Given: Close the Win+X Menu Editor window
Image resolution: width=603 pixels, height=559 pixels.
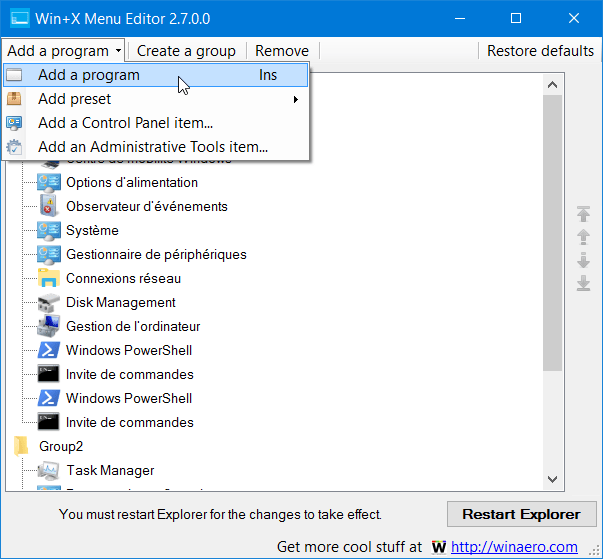Looking at the screenshot, I should pos(574,18).
